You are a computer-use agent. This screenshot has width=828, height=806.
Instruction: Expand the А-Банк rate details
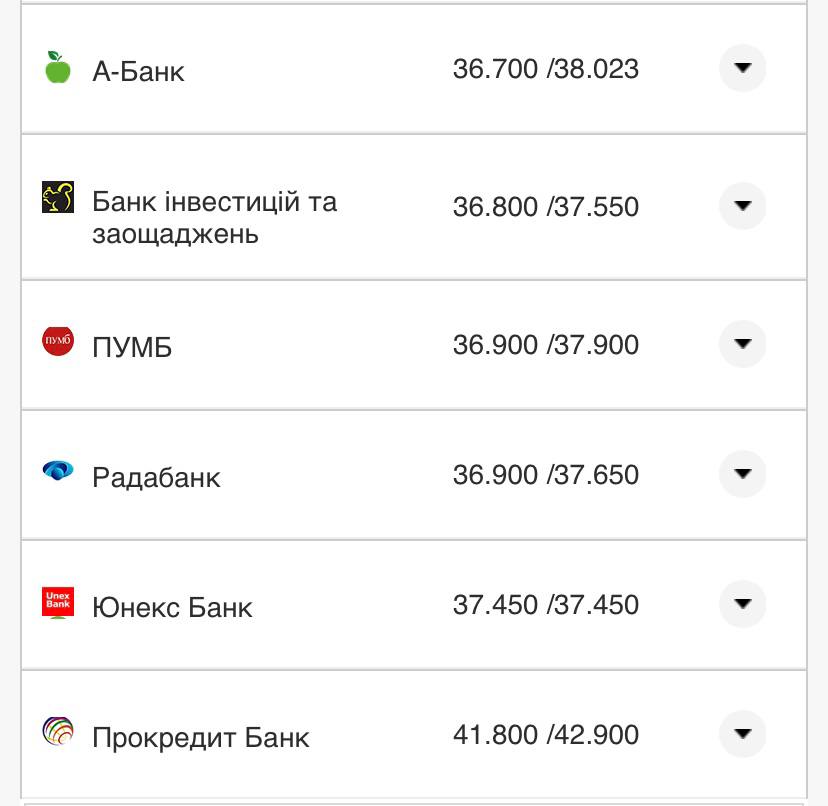pyautogui.click(x=742, y=68)
